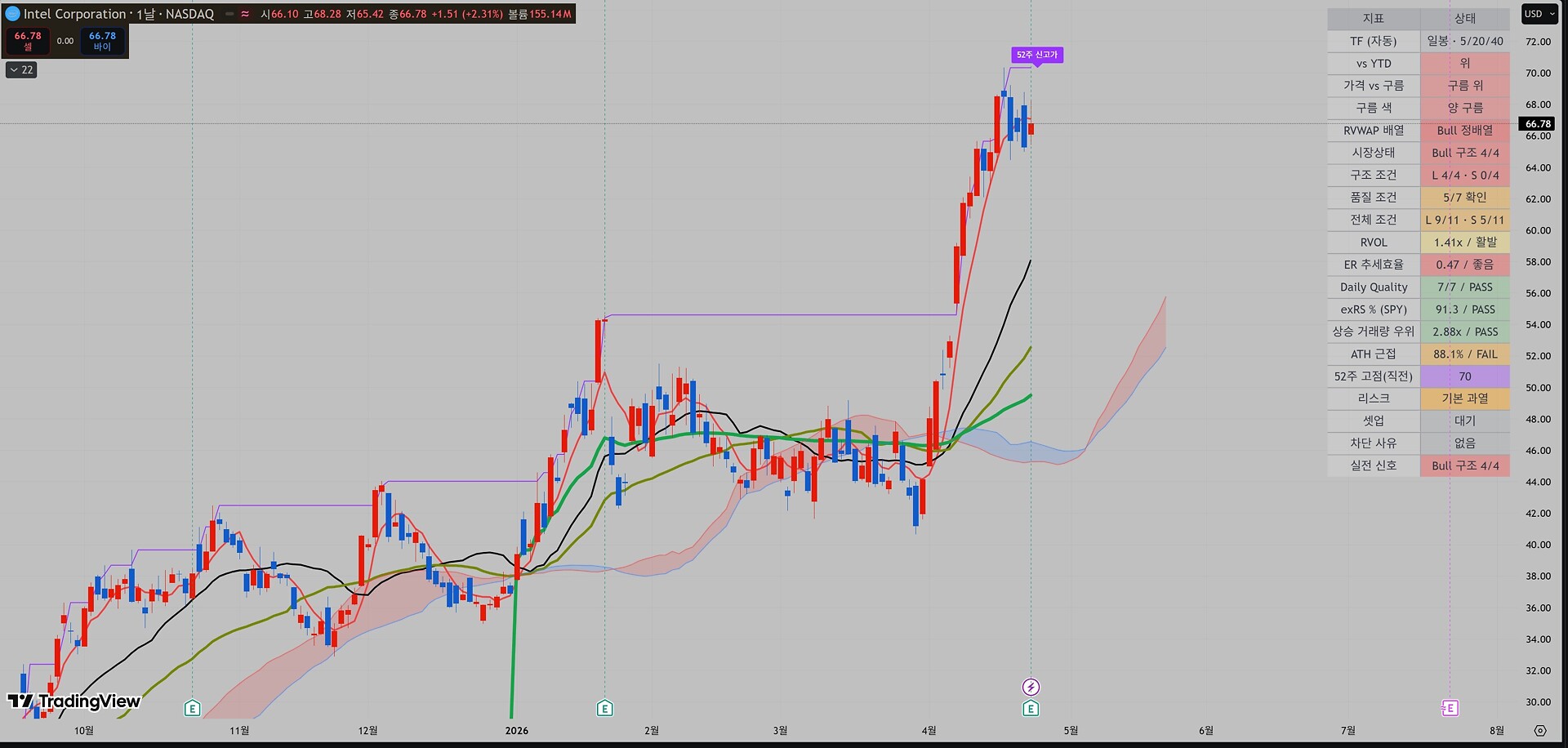The image size is (1568, 748).
Task: Click the Intel logo icon beside symbol name
Action: pos(12,14)
